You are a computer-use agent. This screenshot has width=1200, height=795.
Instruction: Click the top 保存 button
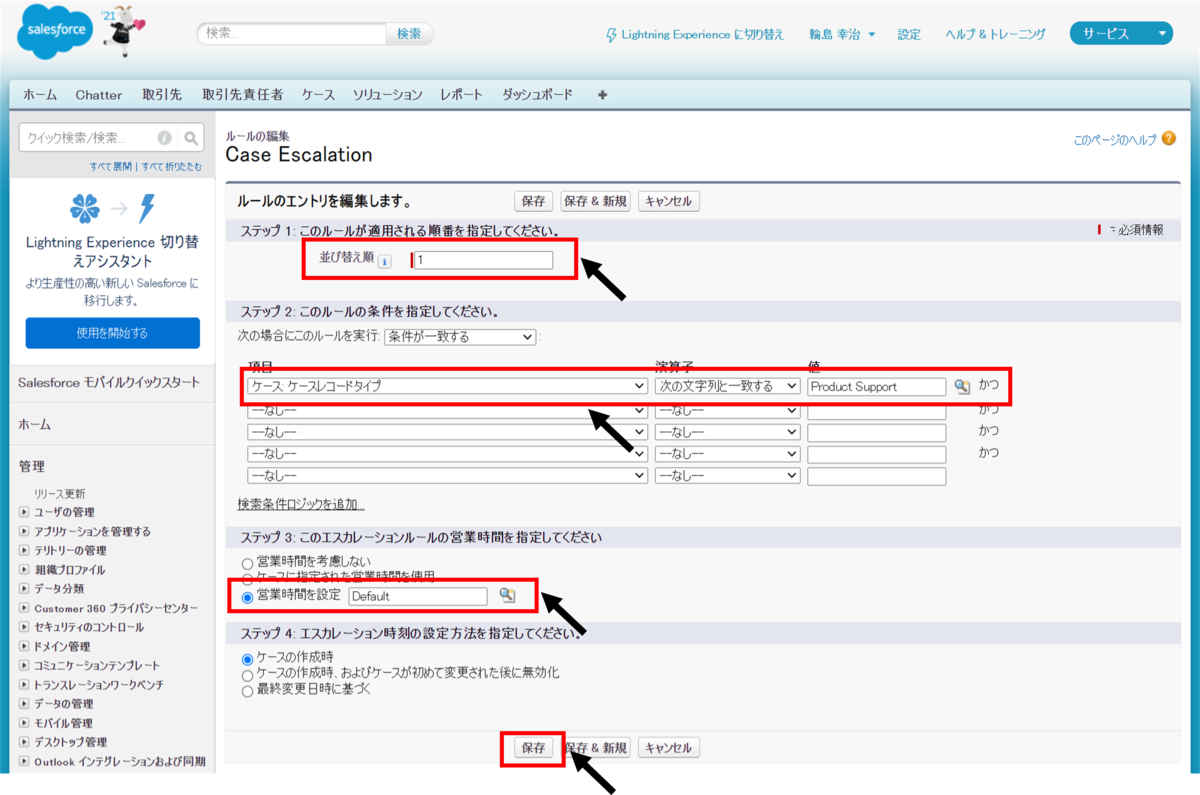point(534,201)
